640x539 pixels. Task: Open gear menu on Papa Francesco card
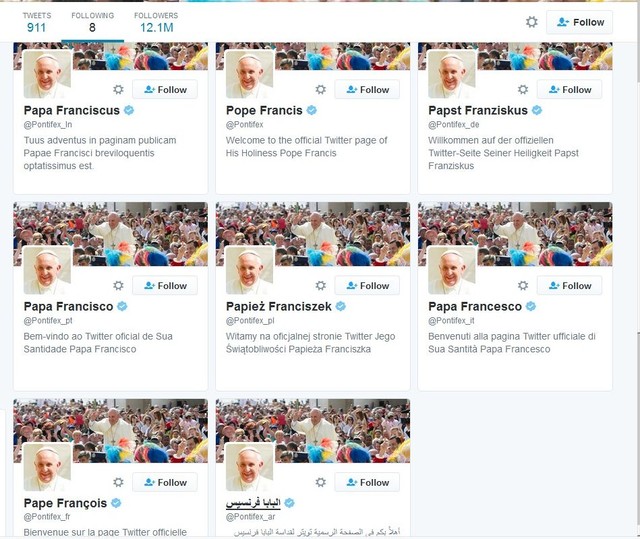523,286
